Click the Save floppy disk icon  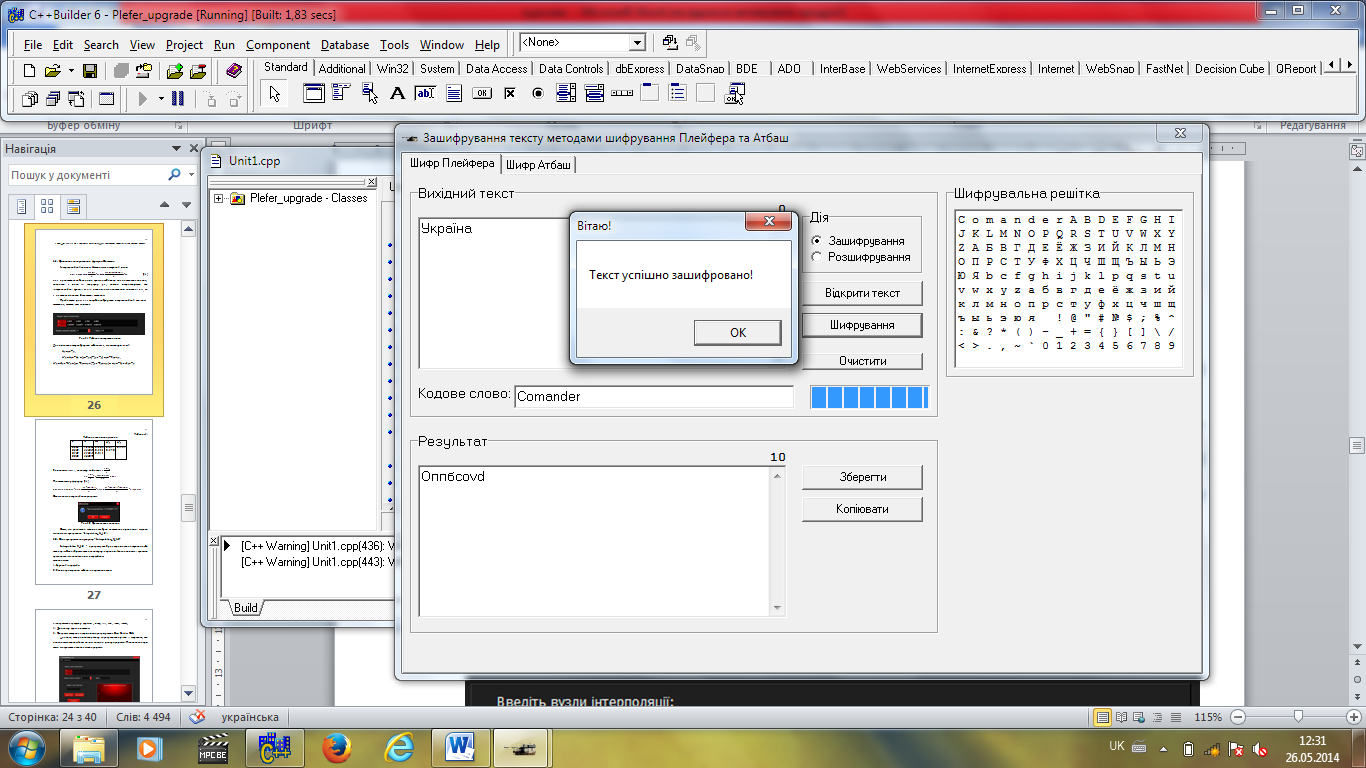click(89, 71)
